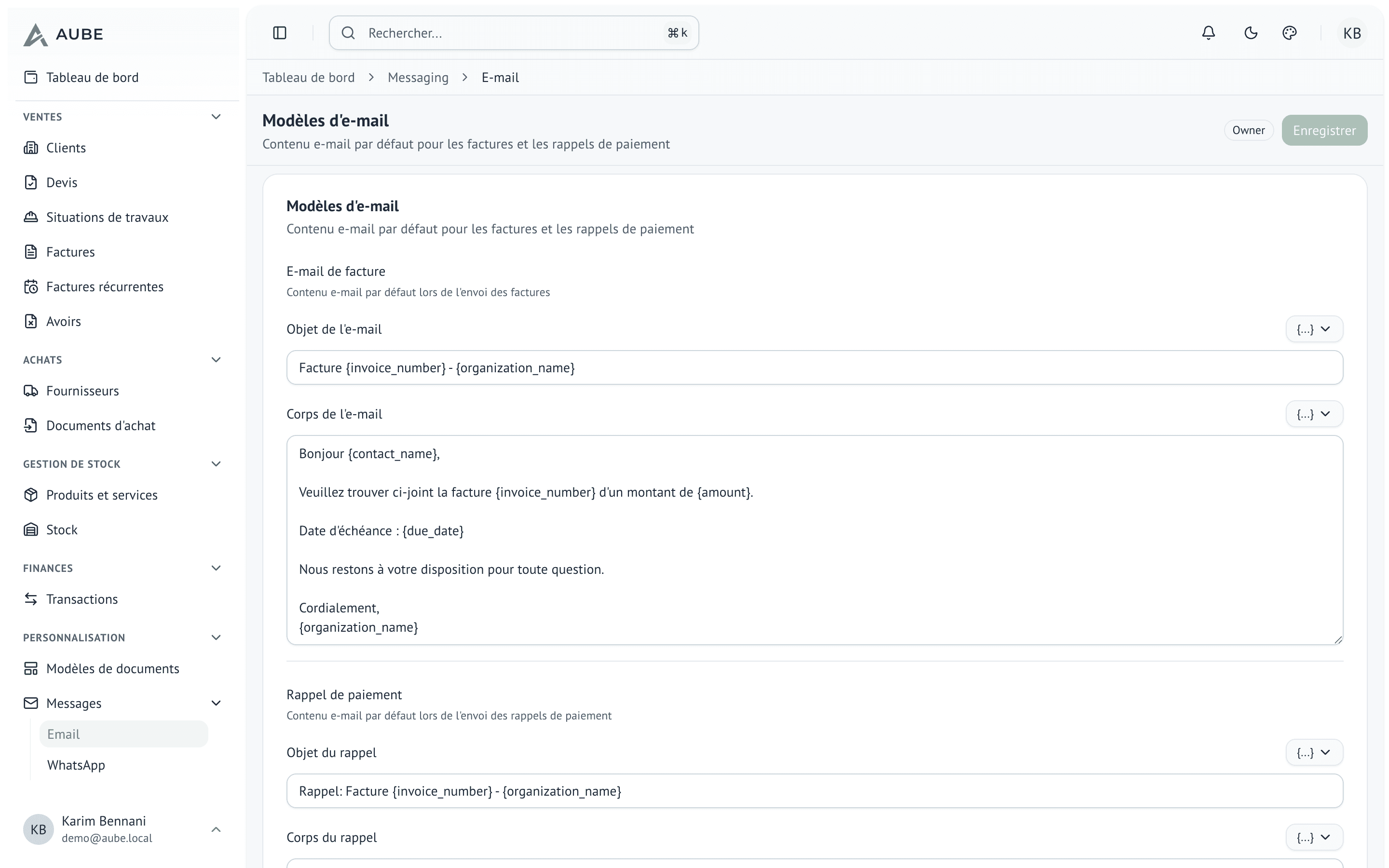The height and width of the screenshot is (868, 1389).
Task: Collapse the FINANCES section
Action: coord(217,568)
